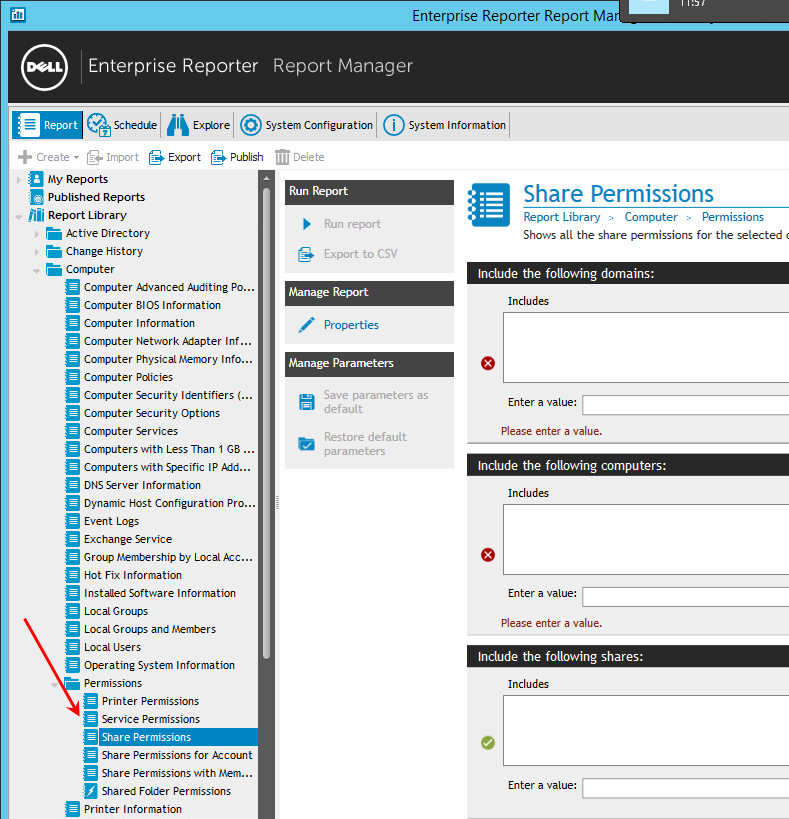The image size is (789, 819).
Task: Select Published Reports in tree
Action: [96, 197]
